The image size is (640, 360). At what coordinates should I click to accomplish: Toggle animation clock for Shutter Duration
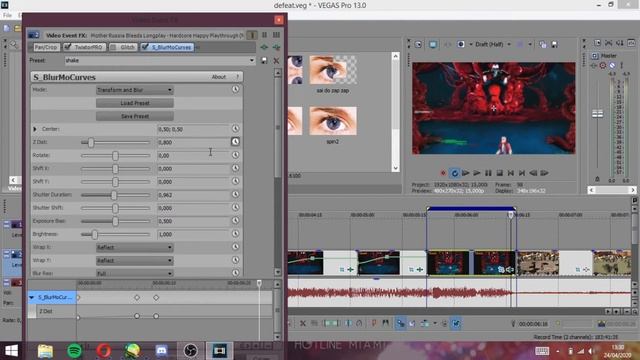pos(236,195)
